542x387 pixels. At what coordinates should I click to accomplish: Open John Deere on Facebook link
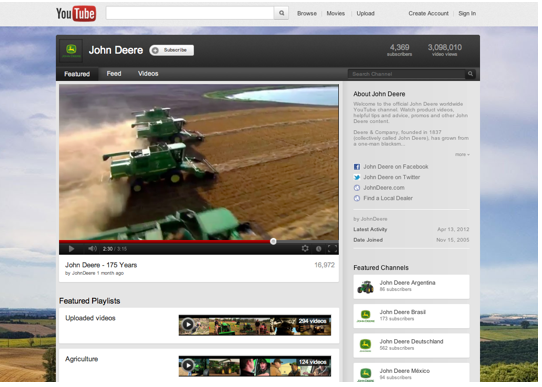coord(396,167)
